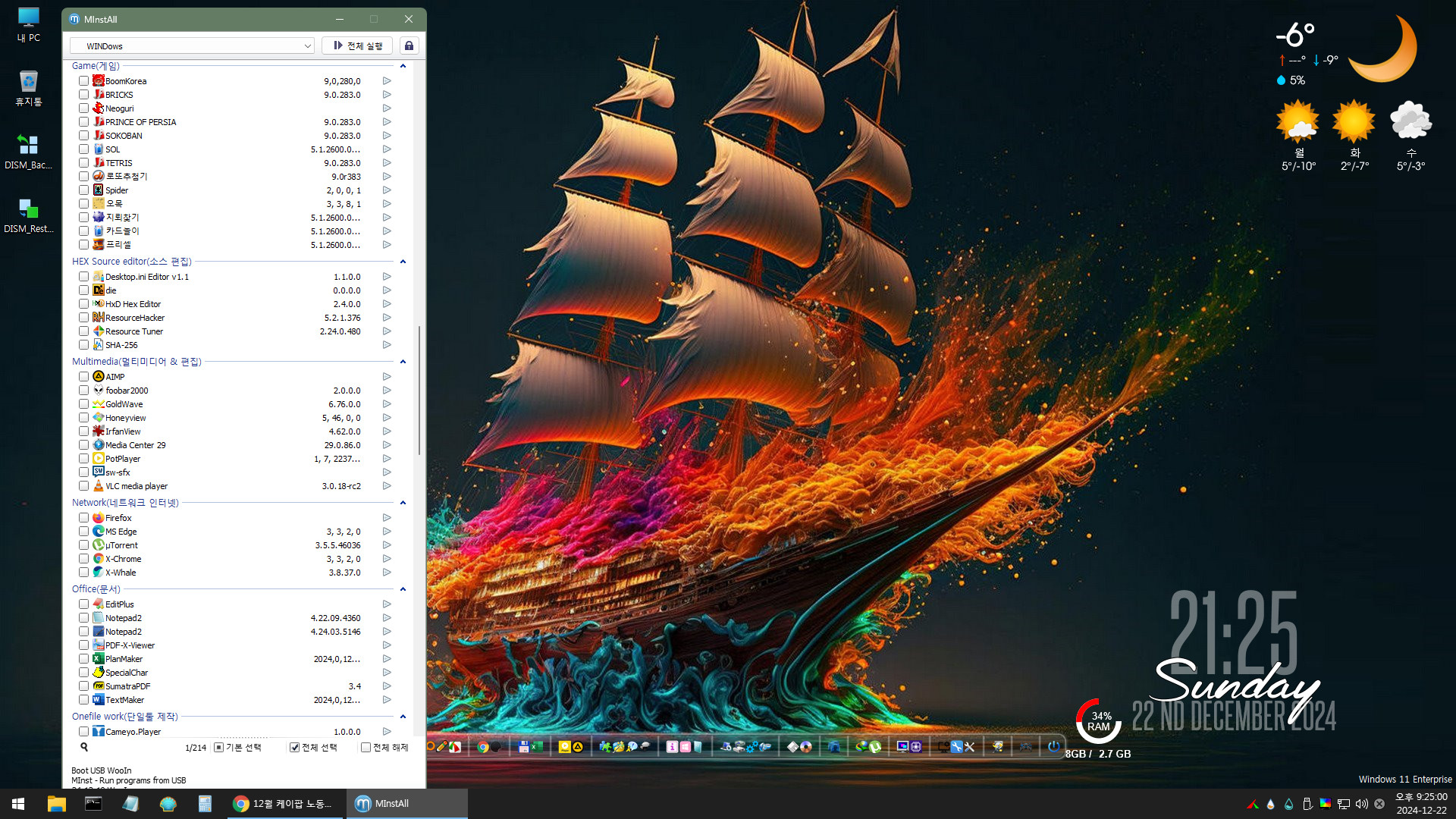Check the BoomKorea checkbox
1456x819 pixels.
coord(84,81)
